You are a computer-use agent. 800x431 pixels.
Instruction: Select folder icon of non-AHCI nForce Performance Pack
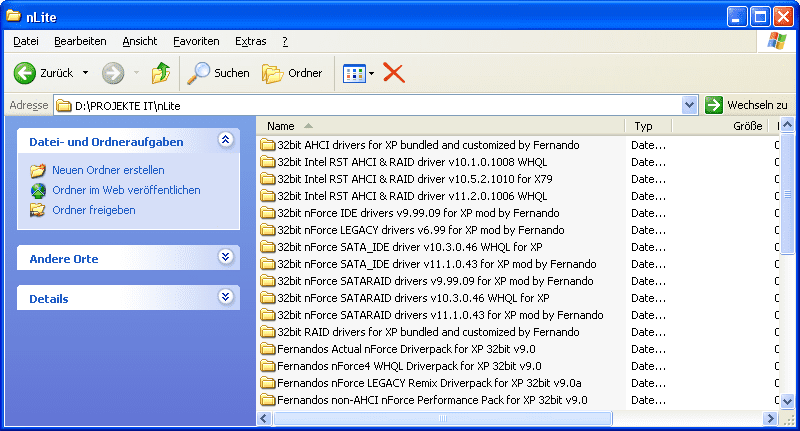coord(267,400)
